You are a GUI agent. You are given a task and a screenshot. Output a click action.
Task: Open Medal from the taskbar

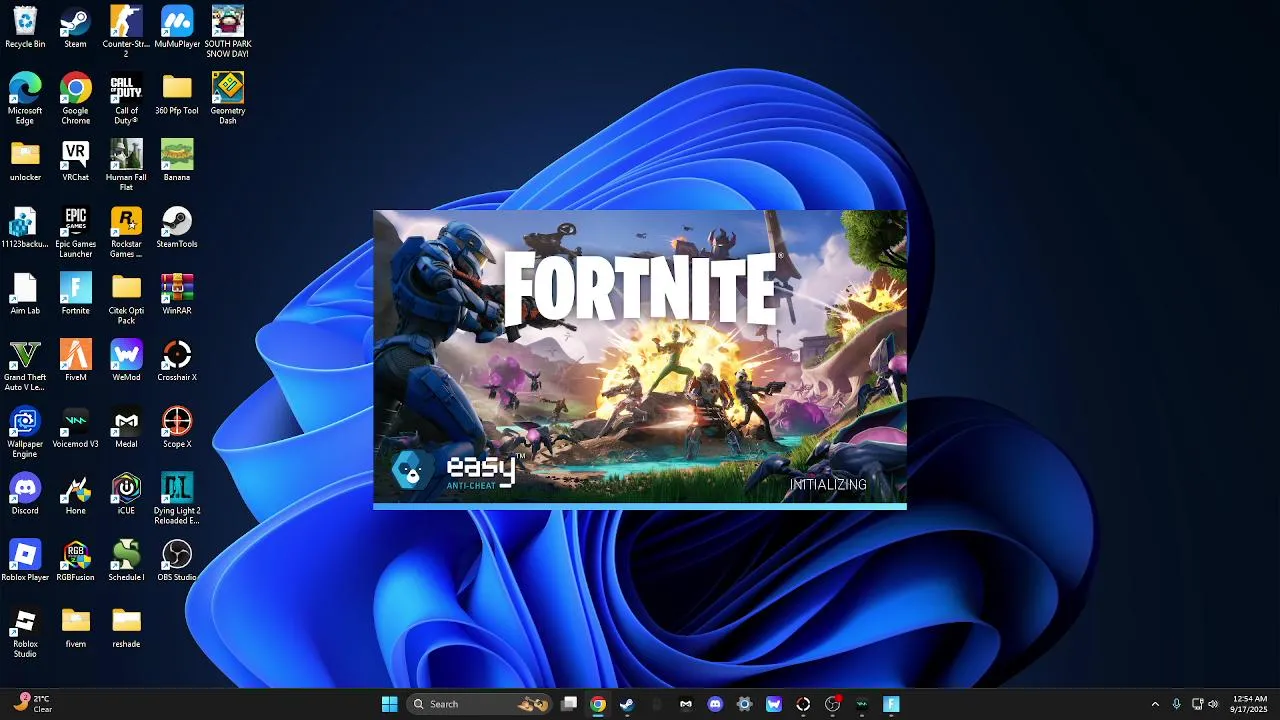(686, 704)
